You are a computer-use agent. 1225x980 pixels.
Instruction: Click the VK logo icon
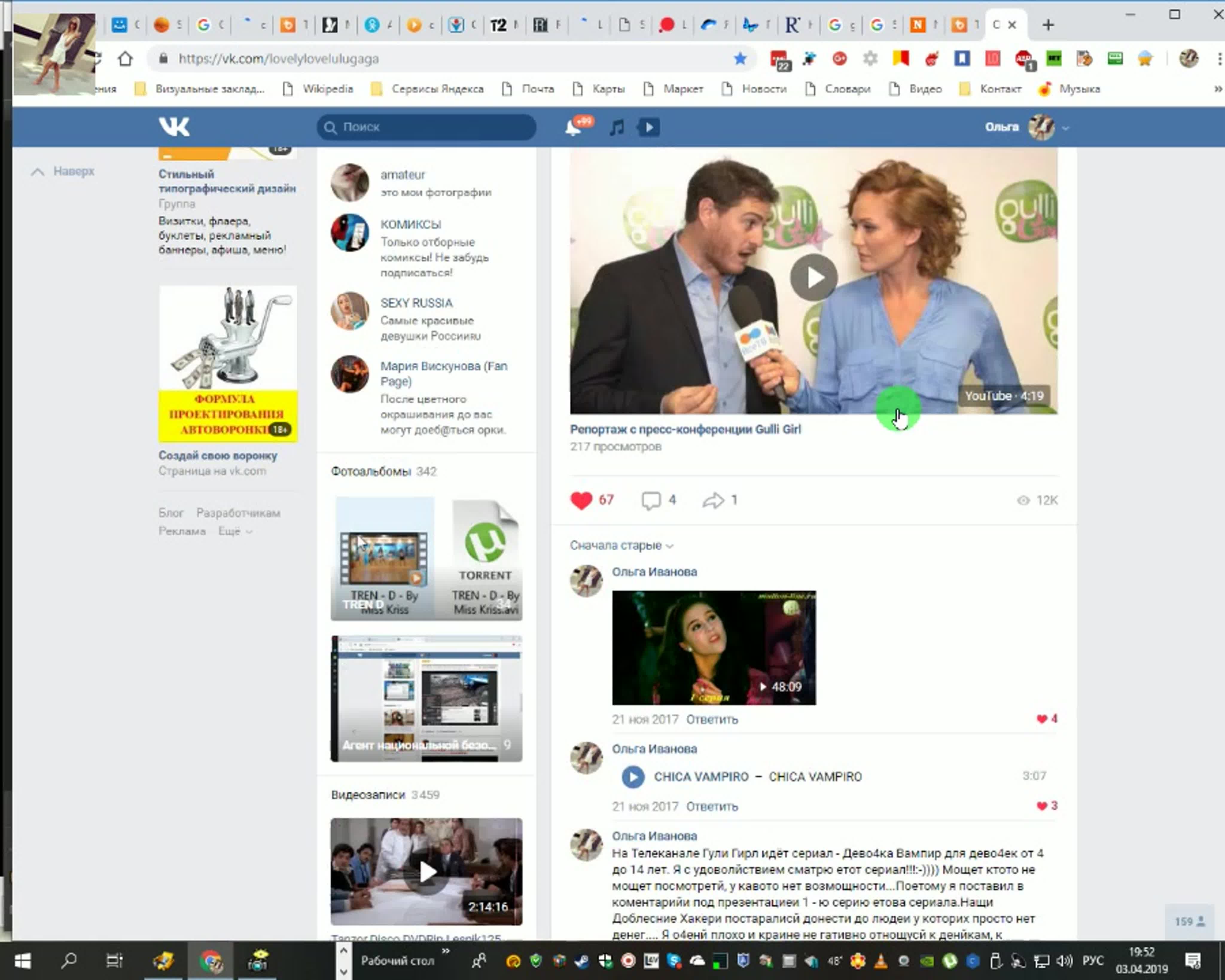(x=174, y=127)
